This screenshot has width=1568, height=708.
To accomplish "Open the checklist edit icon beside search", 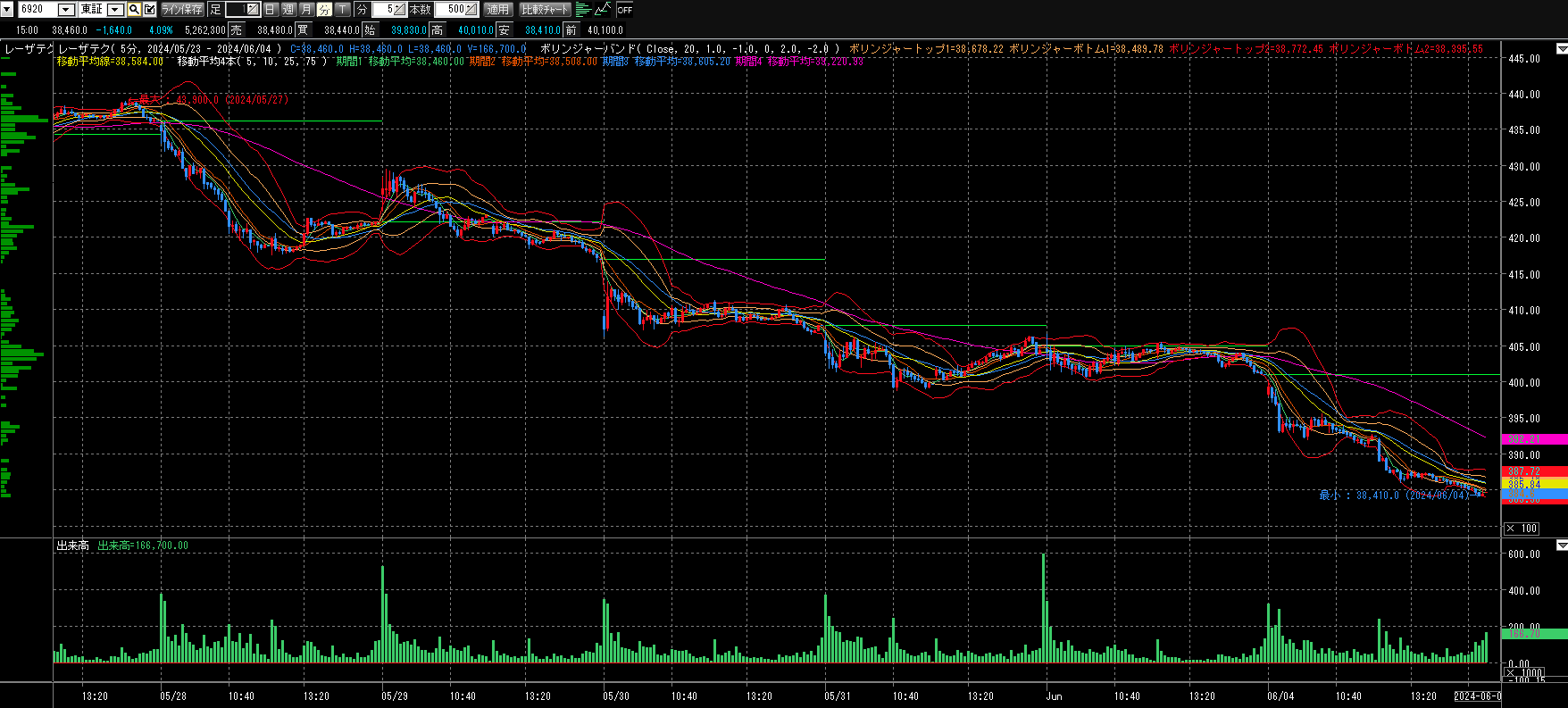I will (x=149, y=10).
